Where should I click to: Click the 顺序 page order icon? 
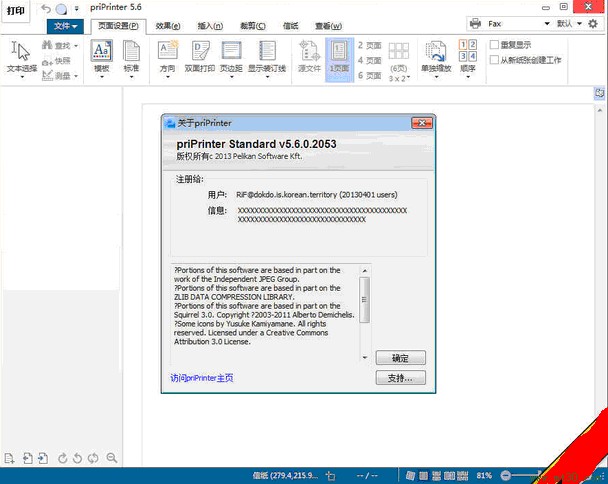tap(467, 57)
